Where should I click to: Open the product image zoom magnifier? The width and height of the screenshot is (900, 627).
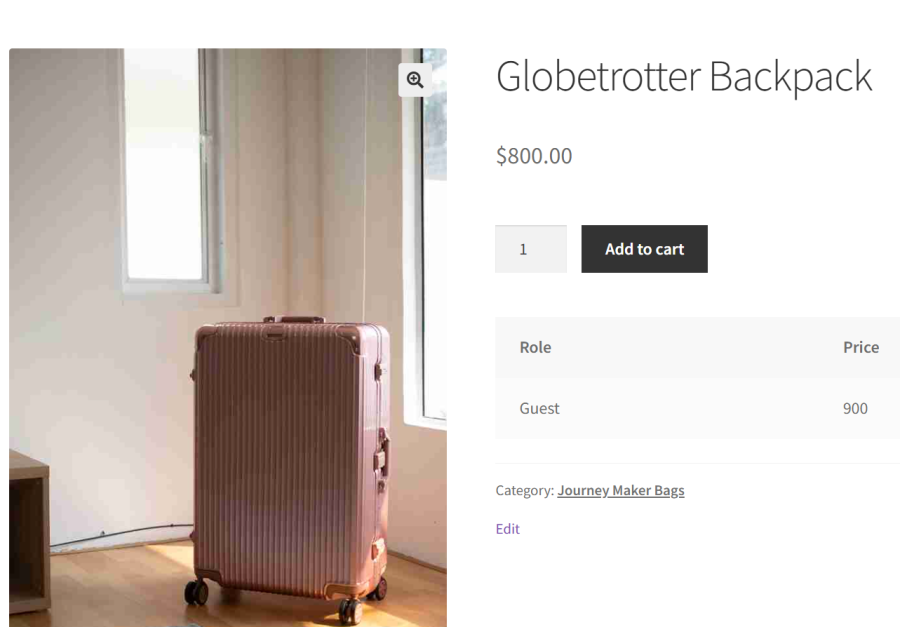coord(415,80)
